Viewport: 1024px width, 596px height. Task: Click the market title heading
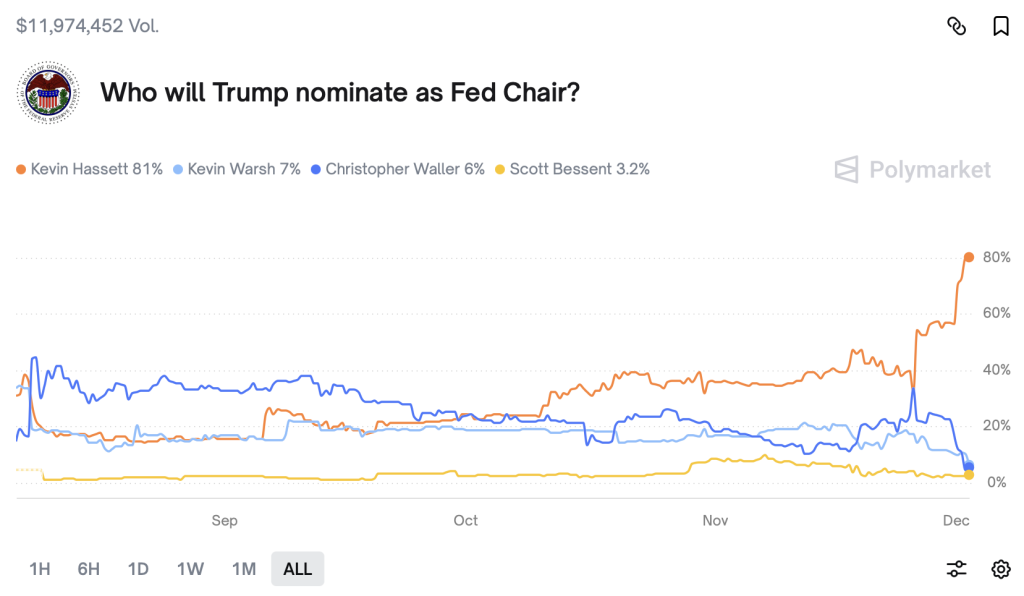coord(341,93)
